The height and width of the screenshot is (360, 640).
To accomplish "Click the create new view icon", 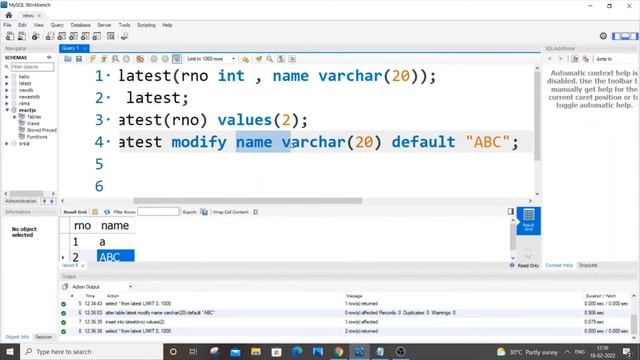I will (73, 36).
